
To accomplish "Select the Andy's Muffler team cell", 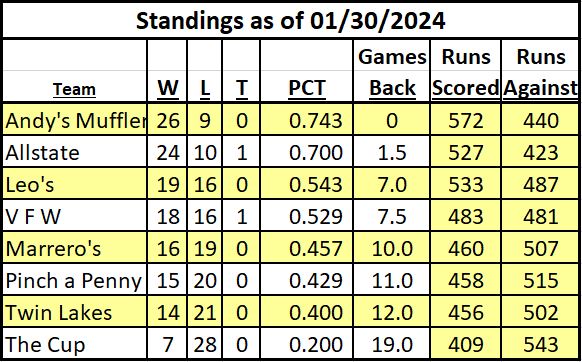I will click(x=75, y=120).
